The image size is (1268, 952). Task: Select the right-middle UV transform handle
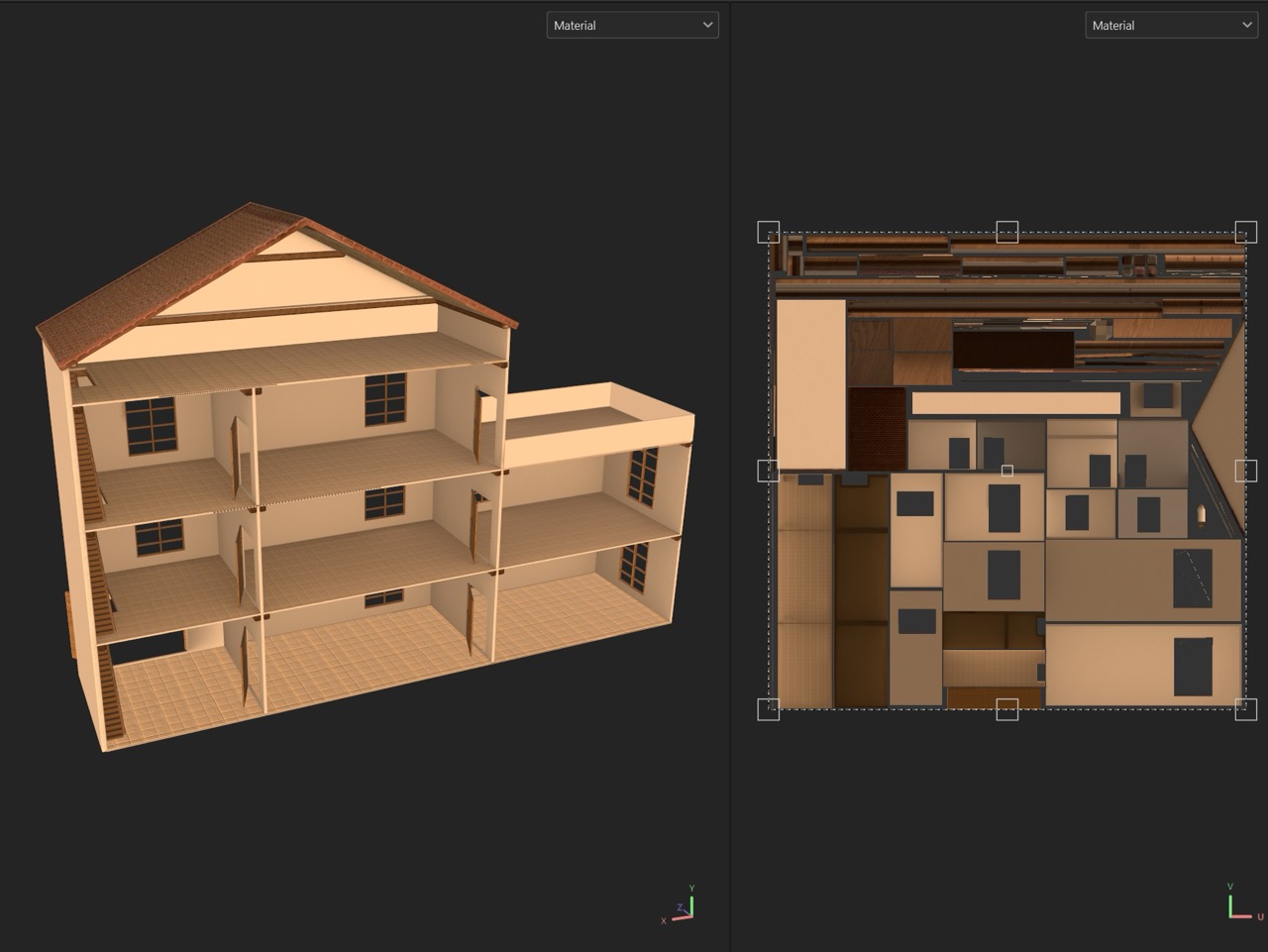[1245, 471]
